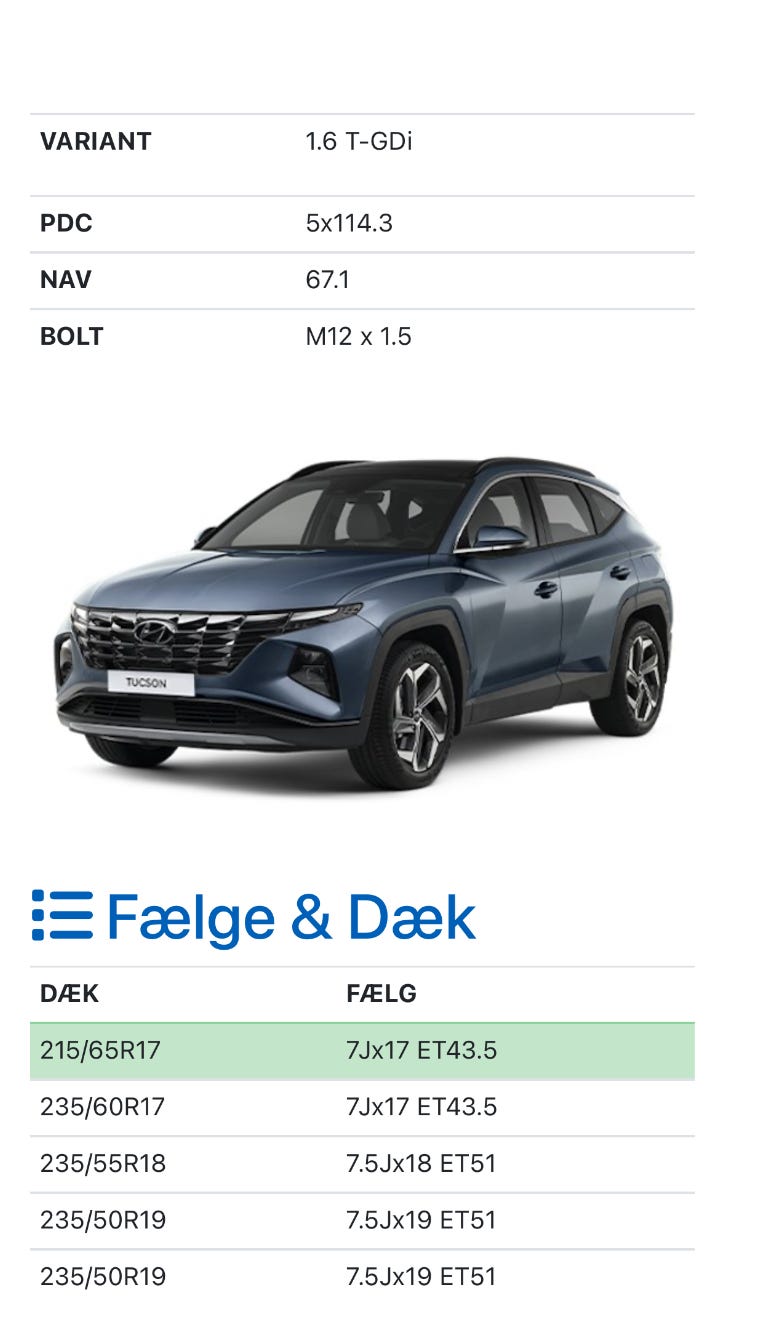Click the 7Jx17 ET43.5 rim in green row
Viewport: 766px width, 1335px height.
[x=421, y=1051]
